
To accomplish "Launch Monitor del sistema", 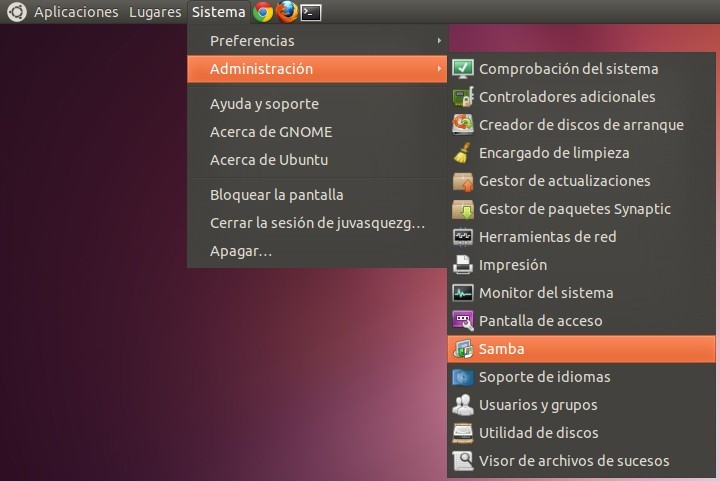I will click(x=581, y=293).
